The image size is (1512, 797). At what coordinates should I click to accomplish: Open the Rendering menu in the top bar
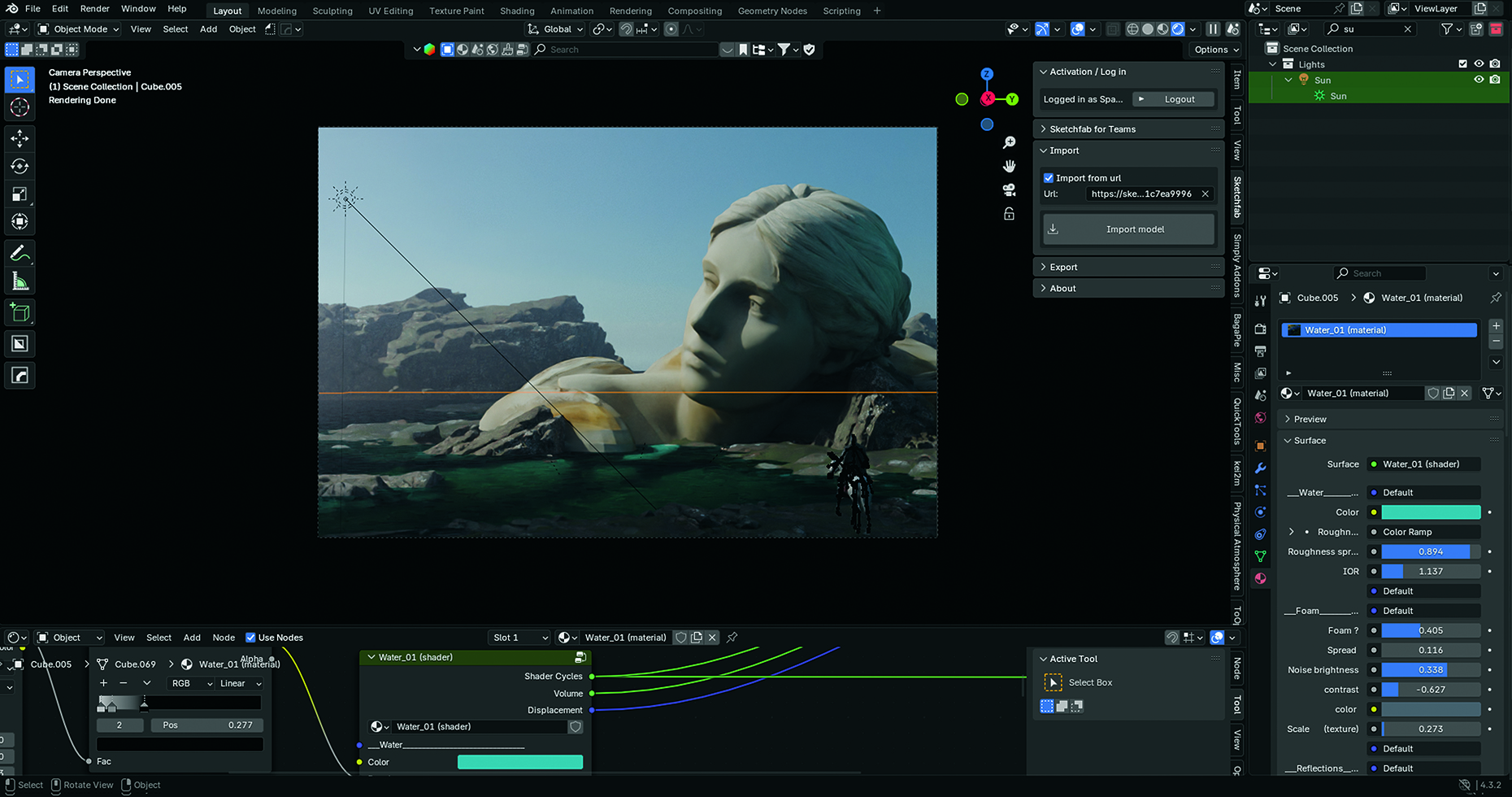click(631, 11)
